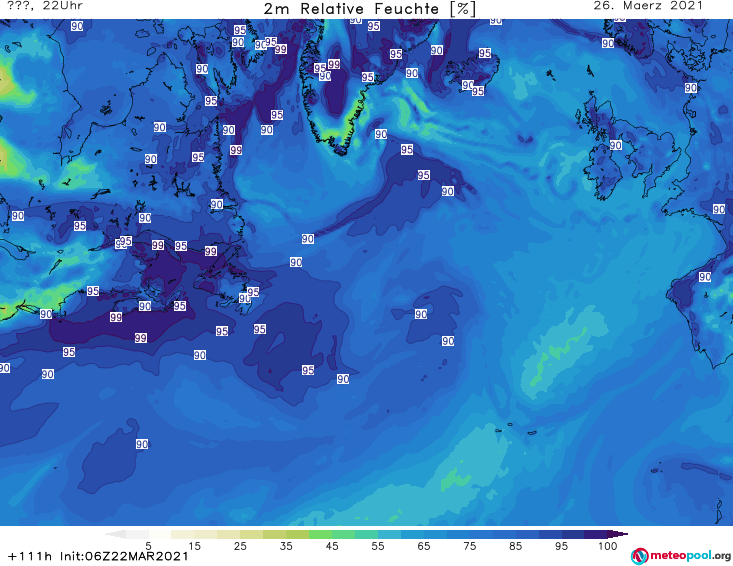Click the Azores islands outline on the map
This screenshot has width=733, height=566.
pos(517,429)
